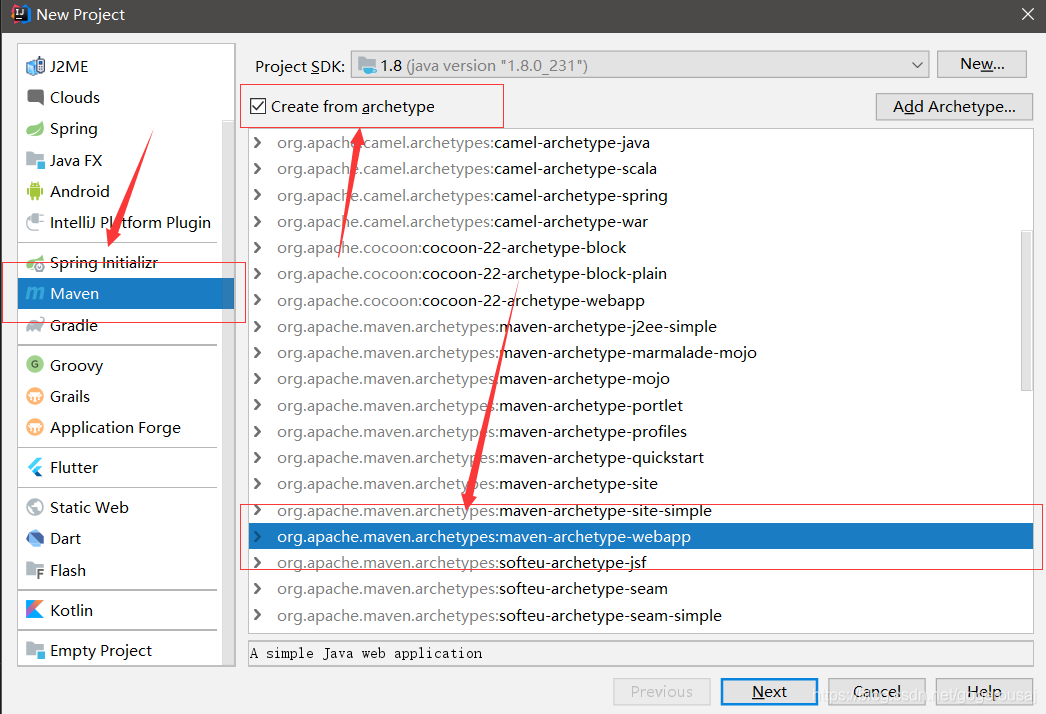Viewport: 1046px width, 714px height.
Task: Click the Clouds project type icon
Action: tap(35, 97)
